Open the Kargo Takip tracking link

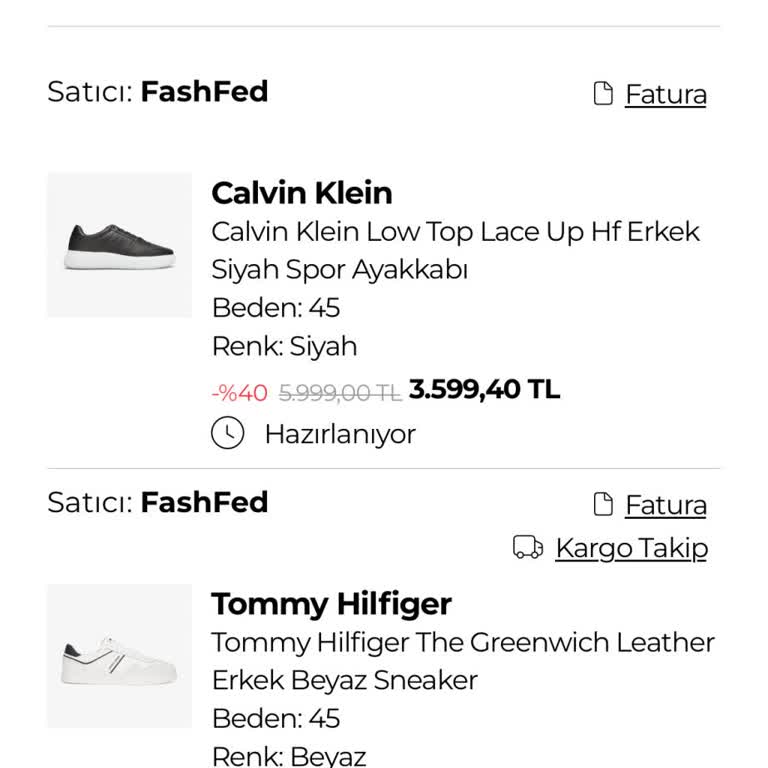coord(631,548)
